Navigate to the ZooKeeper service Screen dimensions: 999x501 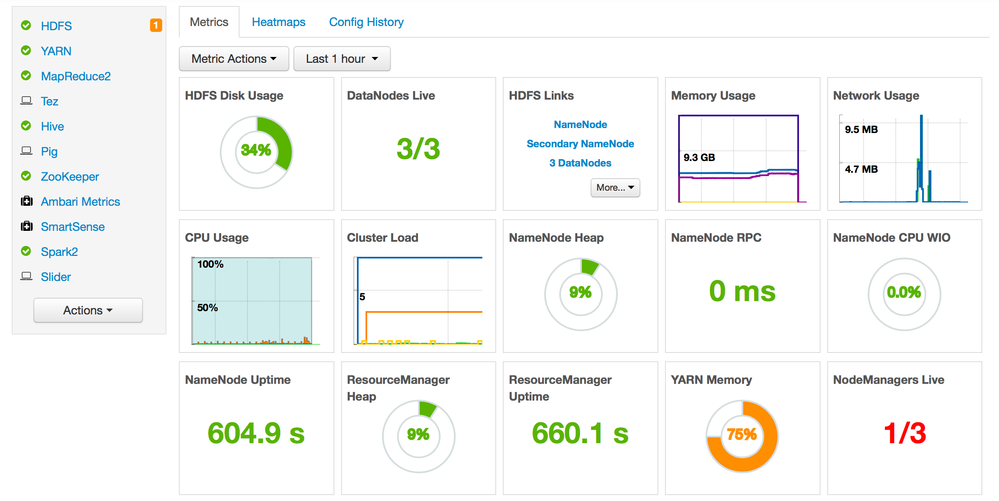70,177
